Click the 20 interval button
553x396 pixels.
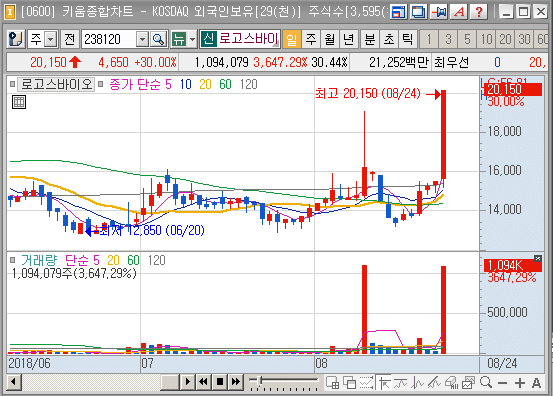click(505, 39)
